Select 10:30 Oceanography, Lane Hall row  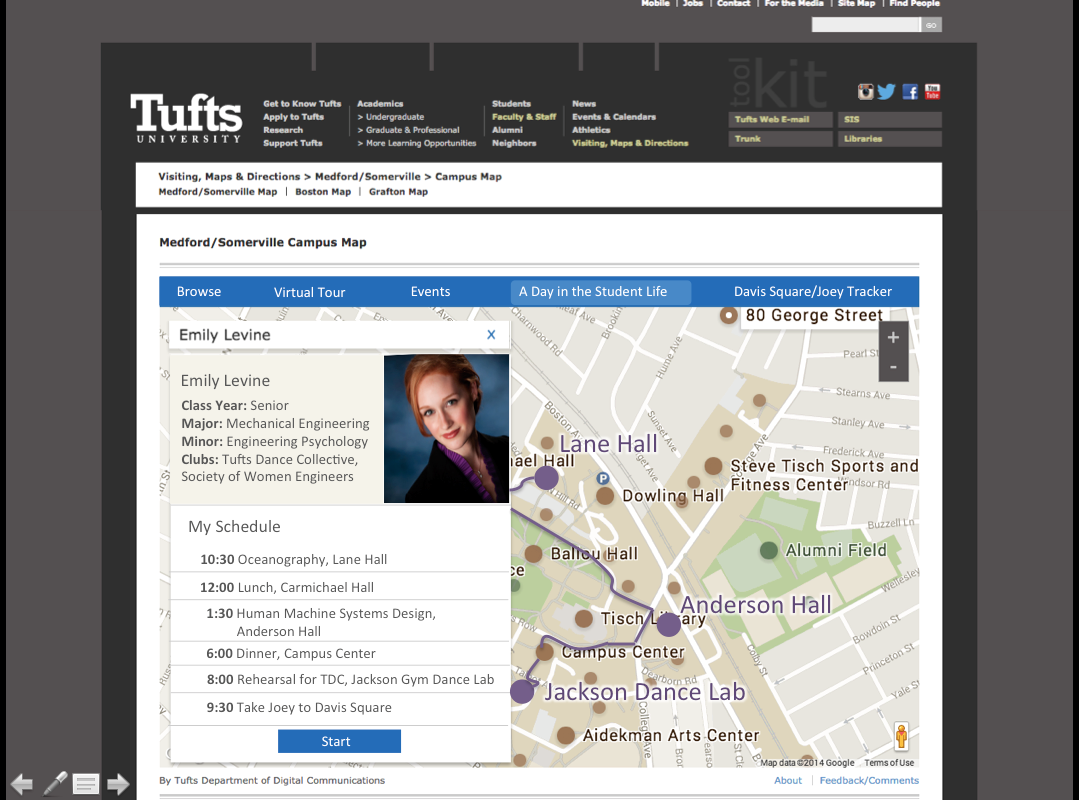click(x=339, y=559)
